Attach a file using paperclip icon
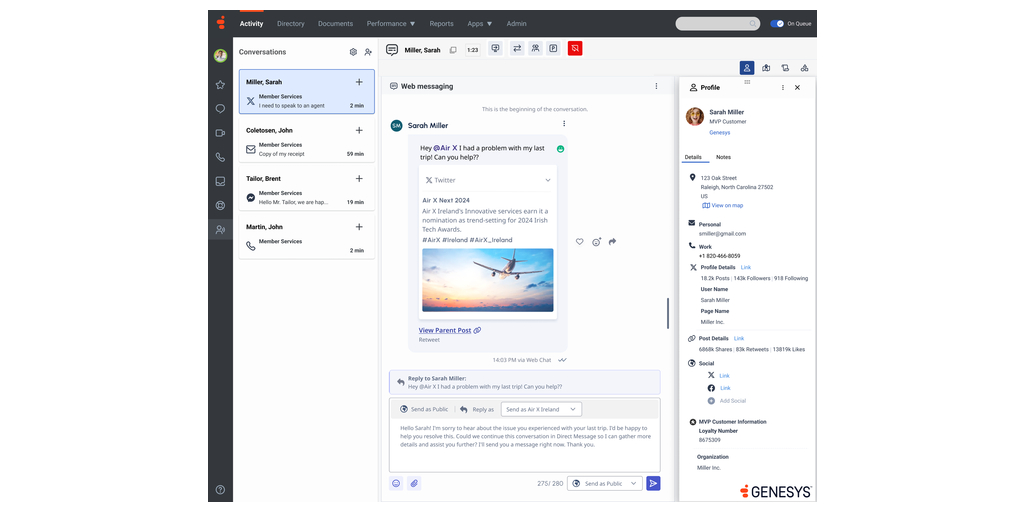 [414, 483]
